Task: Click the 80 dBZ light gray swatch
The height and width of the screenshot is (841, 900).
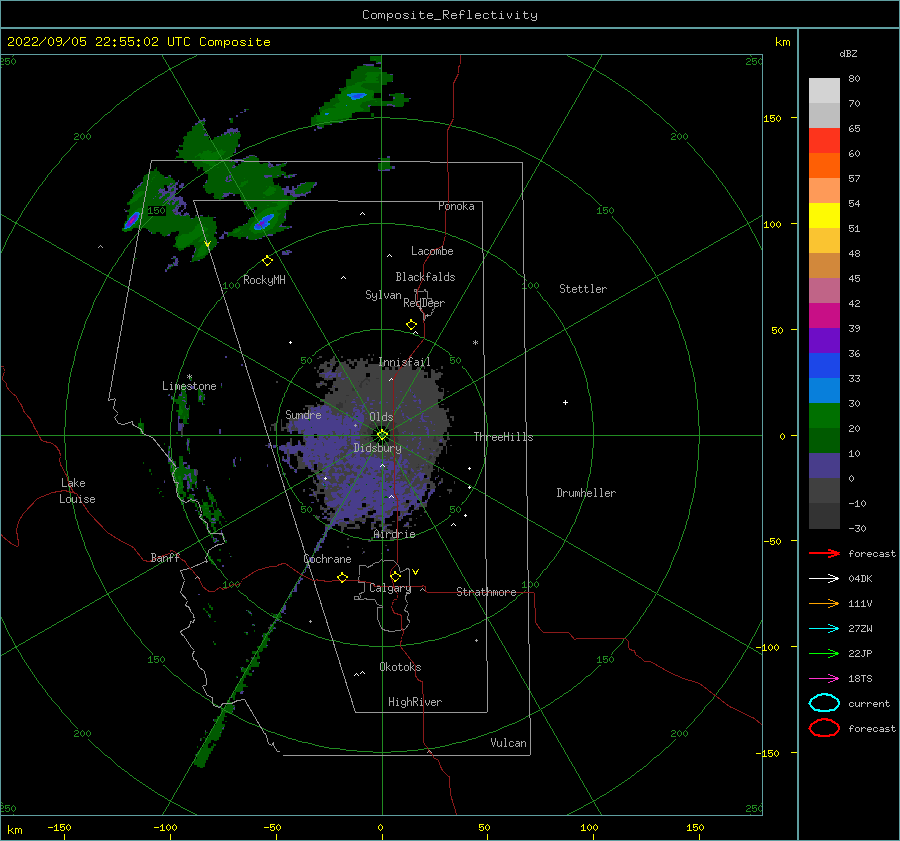Action: tap(824, 90)
